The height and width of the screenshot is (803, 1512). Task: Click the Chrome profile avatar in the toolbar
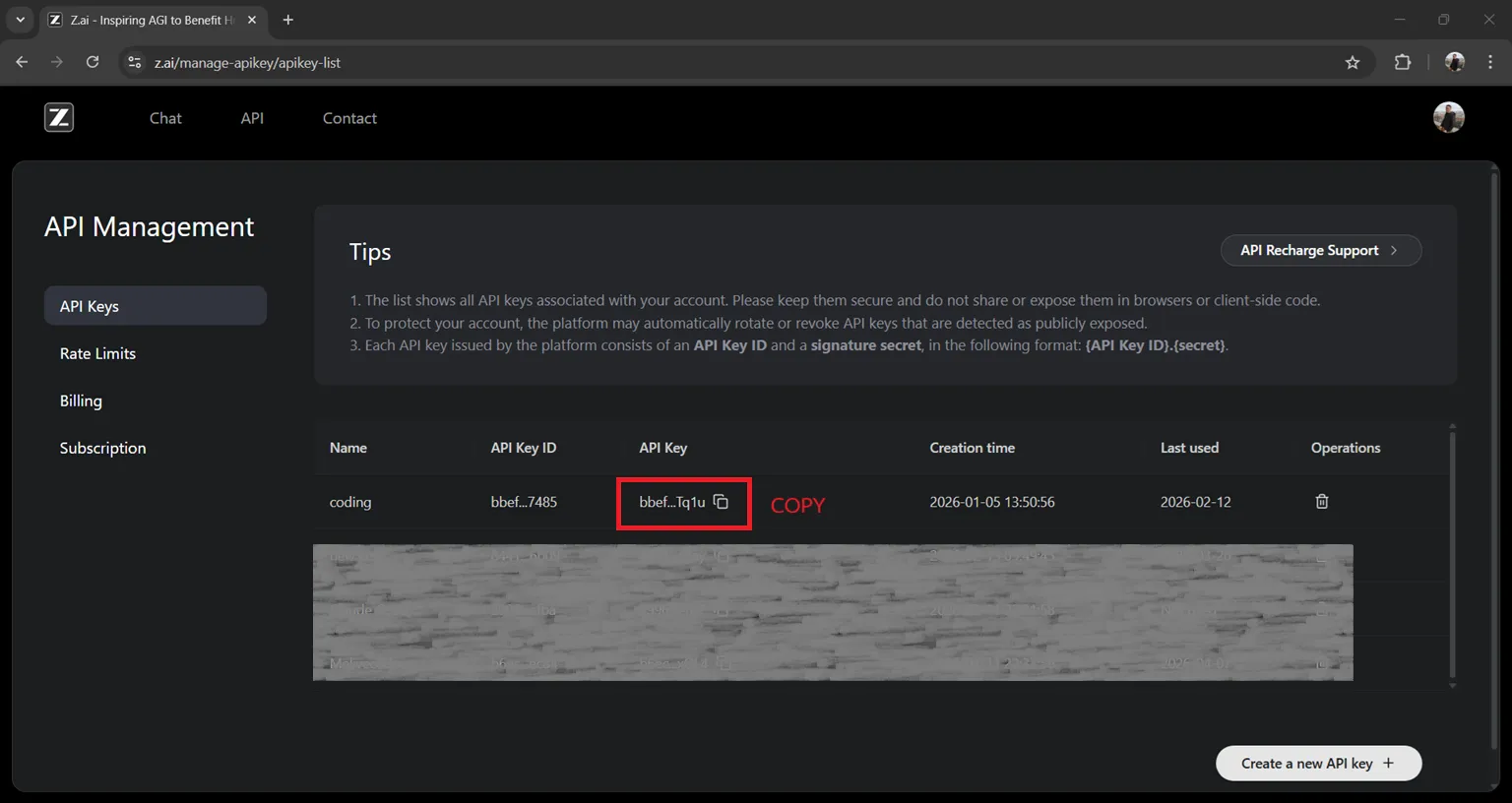(x=1454, y=61)
